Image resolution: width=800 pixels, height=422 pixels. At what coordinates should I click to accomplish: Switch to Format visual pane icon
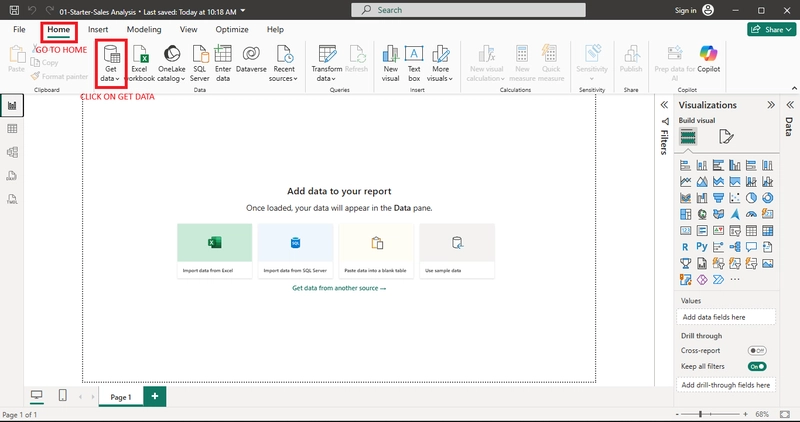tap(726, 137)
